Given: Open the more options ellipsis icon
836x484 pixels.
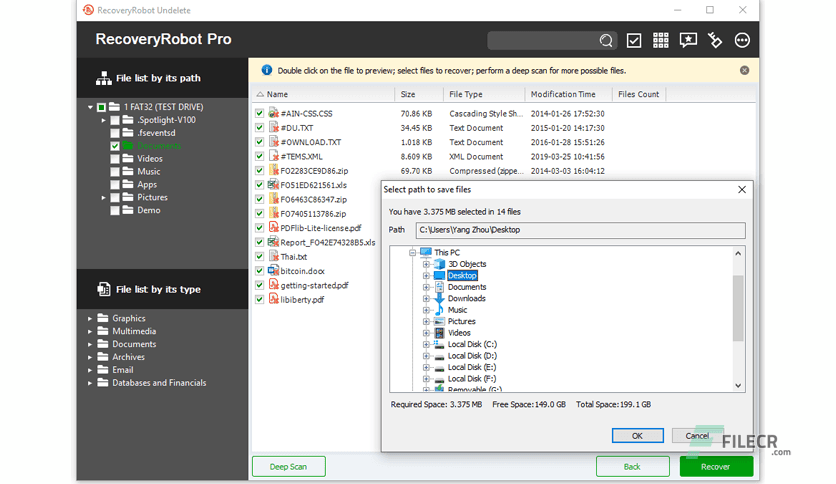Looking at the screenshot, I should (x=742, y=41).
